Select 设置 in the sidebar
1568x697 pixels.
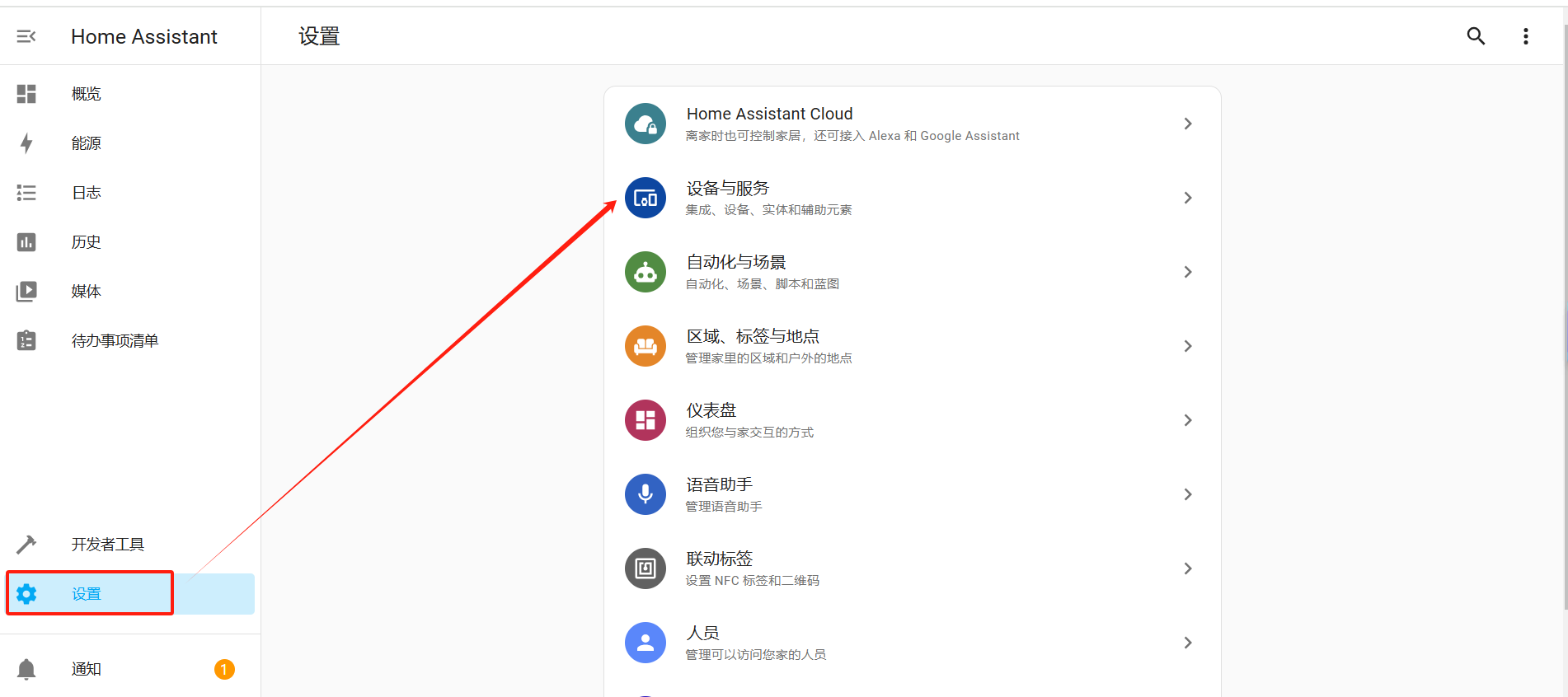pos(130,594)
